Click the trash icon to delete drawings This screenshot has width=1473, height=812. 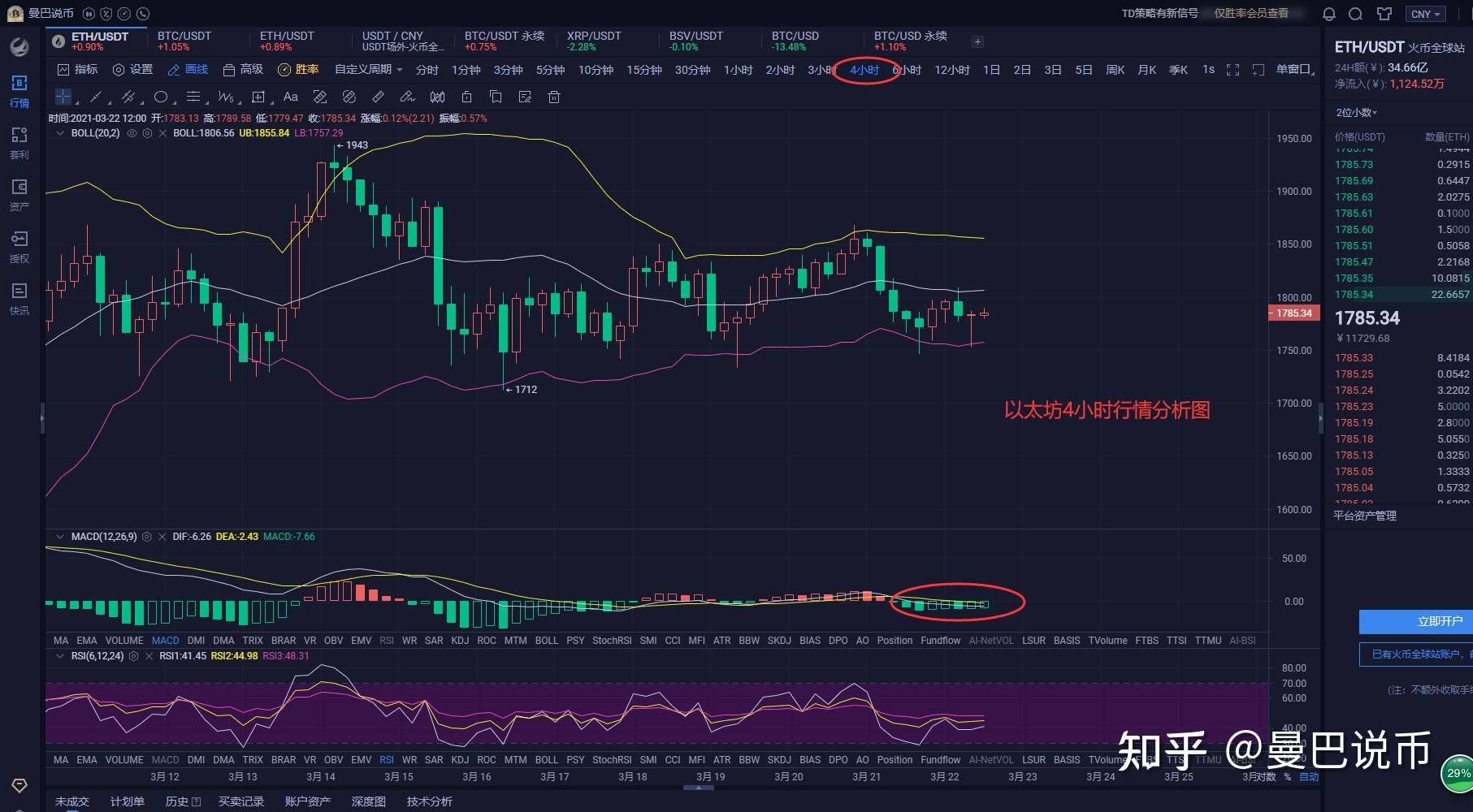click(x=554, y=97)
